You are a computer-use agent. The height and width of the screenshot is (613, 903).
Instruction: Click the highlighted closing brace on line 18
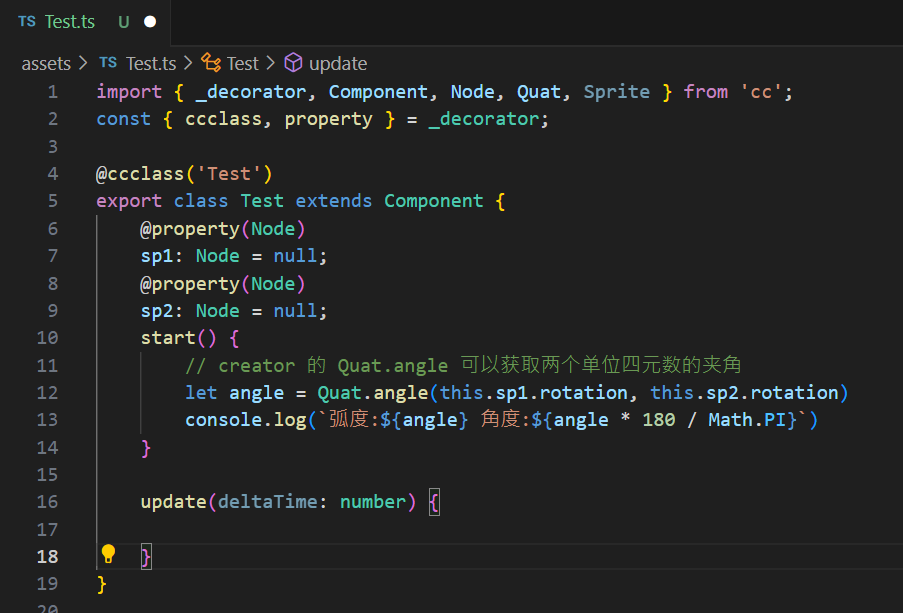point(146,557)
